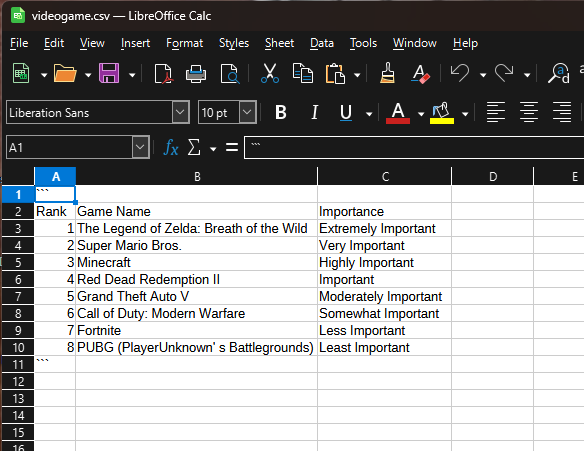Toggle Italic formatting

(x=314, y=112)
